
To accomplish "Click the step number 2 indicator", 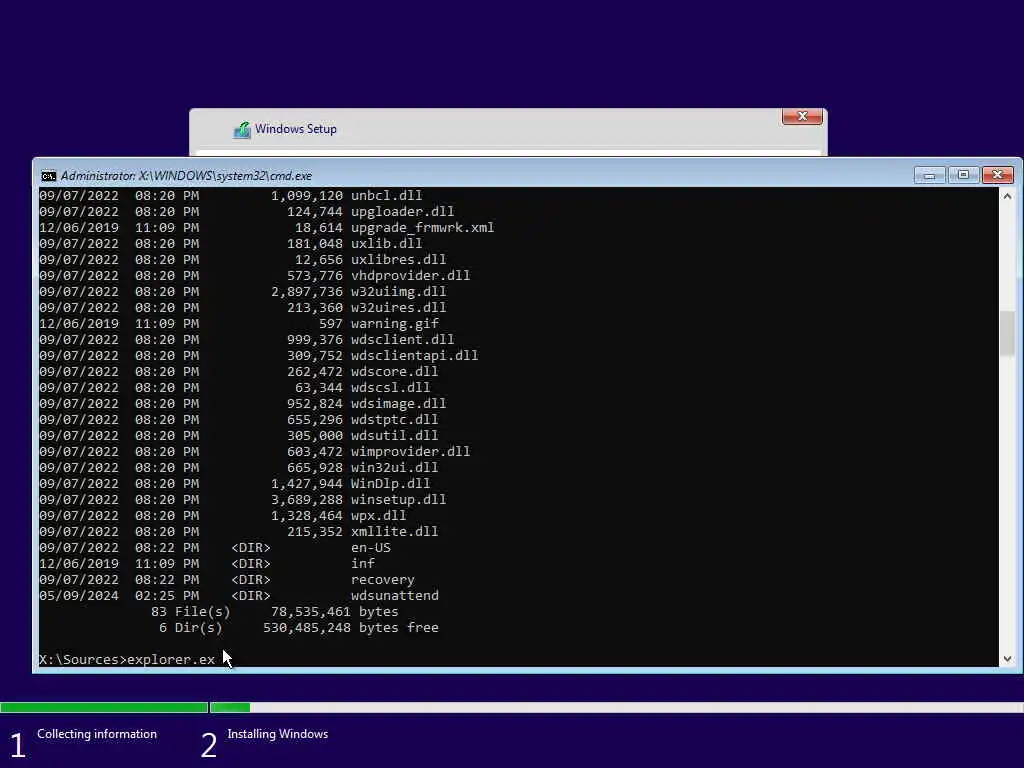I will pos(208,745).
